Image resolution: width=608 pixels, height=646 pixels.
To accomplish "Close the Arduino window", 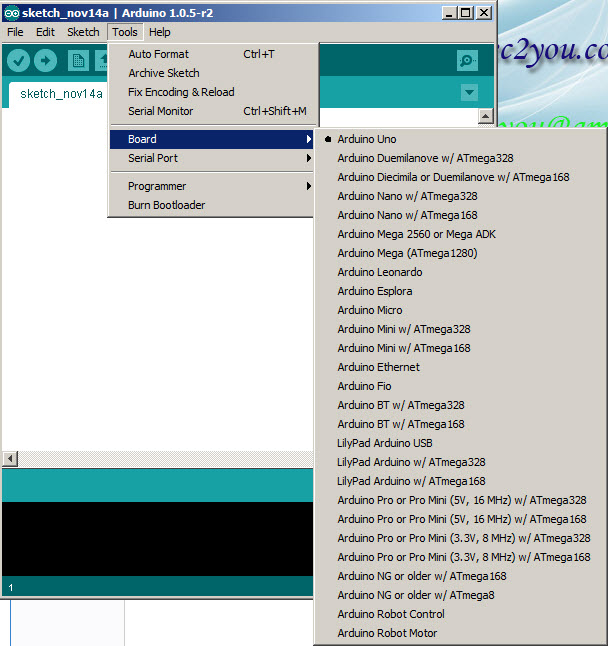I will 484,13.
